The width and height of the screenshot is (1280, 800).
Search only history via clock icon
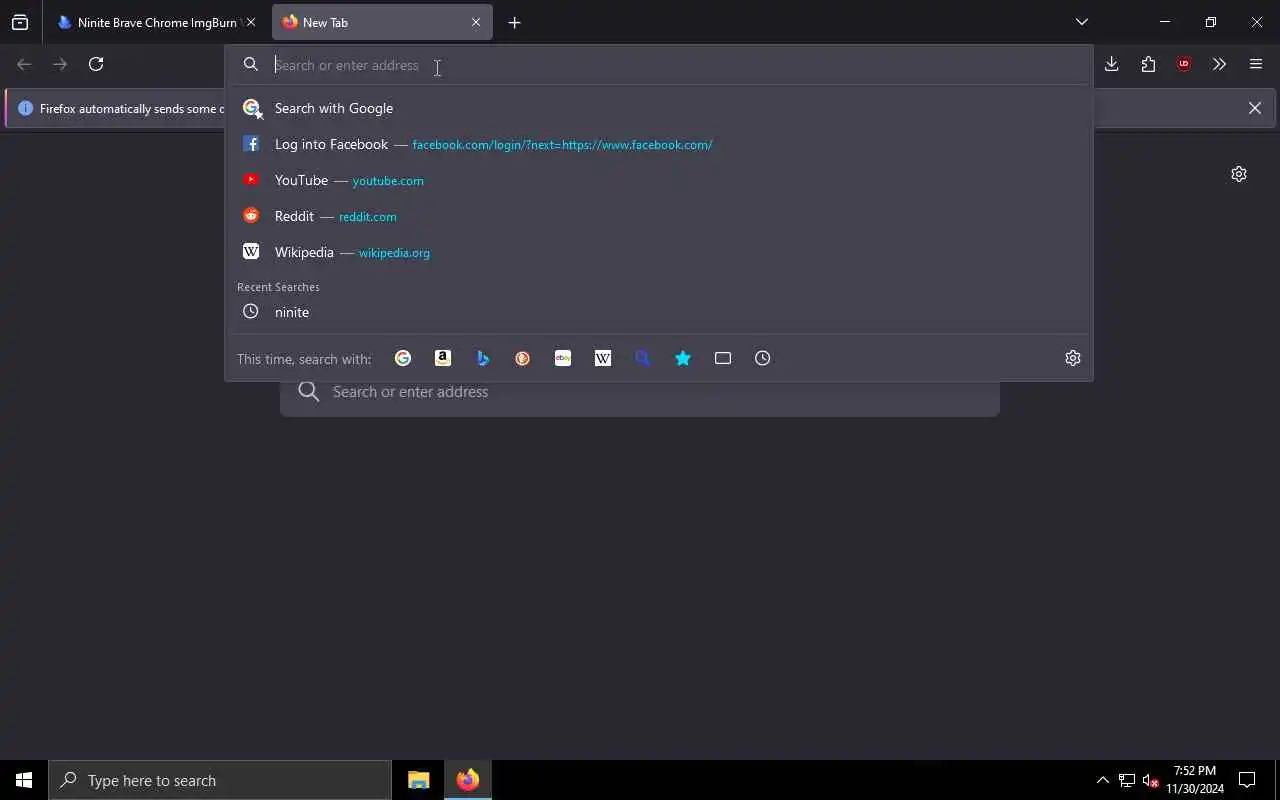click(763, 358)
